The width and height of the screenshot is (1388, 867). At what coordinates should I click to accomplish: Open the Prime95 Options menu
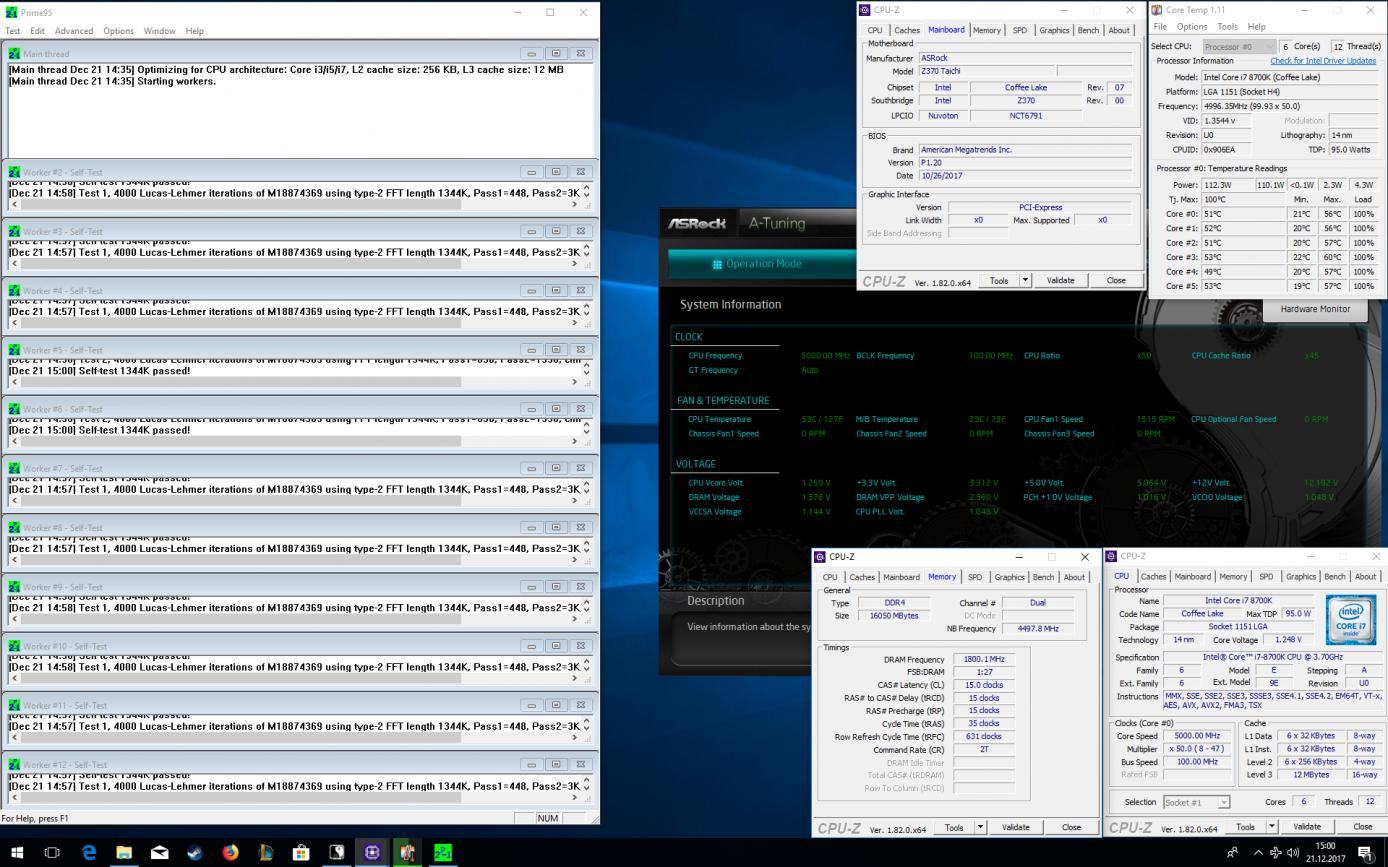pos(118,31)
